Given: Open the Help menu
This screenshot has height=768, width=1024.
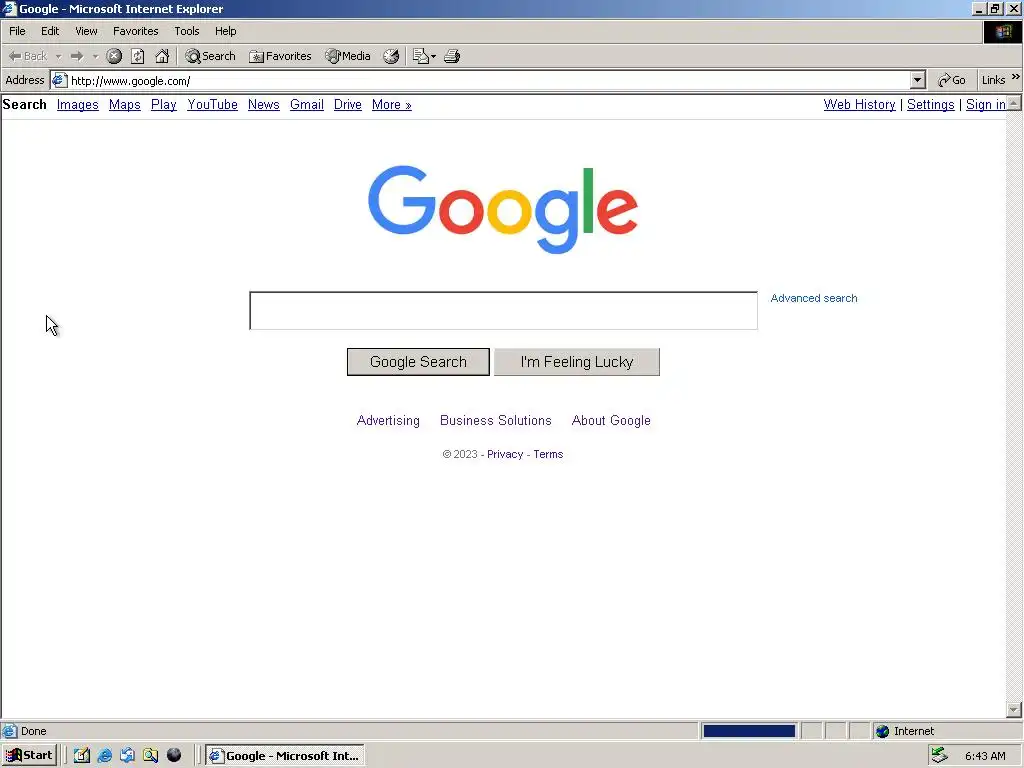Looking at the screenshot, I should [225, 31].
